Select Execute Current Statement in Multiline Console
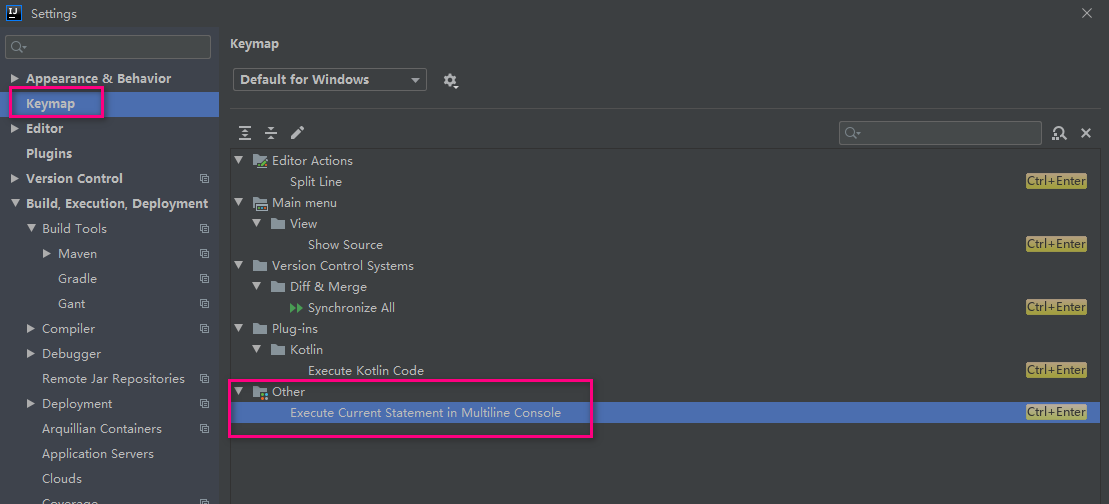The image size is (1109, 504). 425,413
